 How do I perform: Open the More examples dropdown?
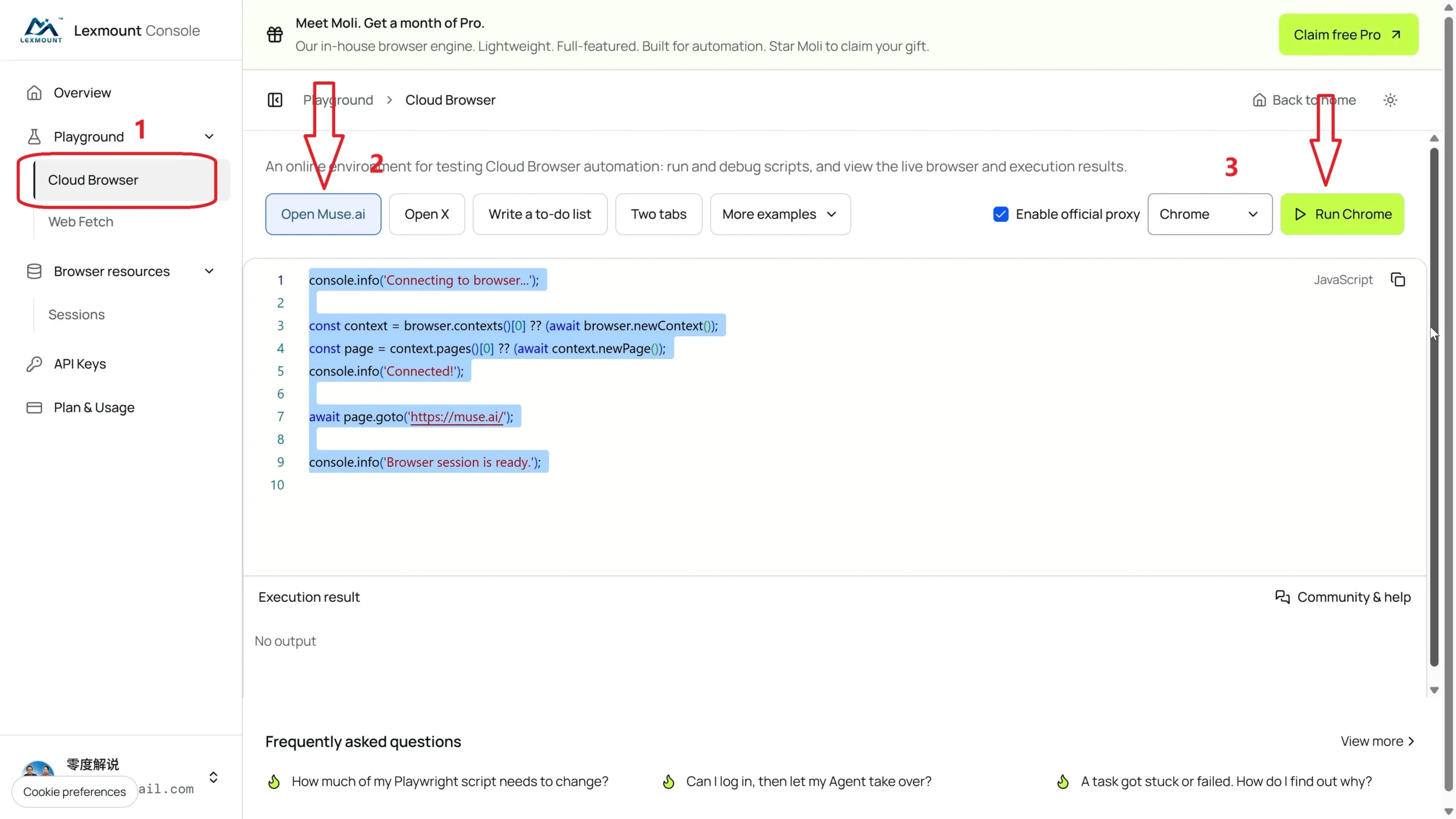pos(780,214)
